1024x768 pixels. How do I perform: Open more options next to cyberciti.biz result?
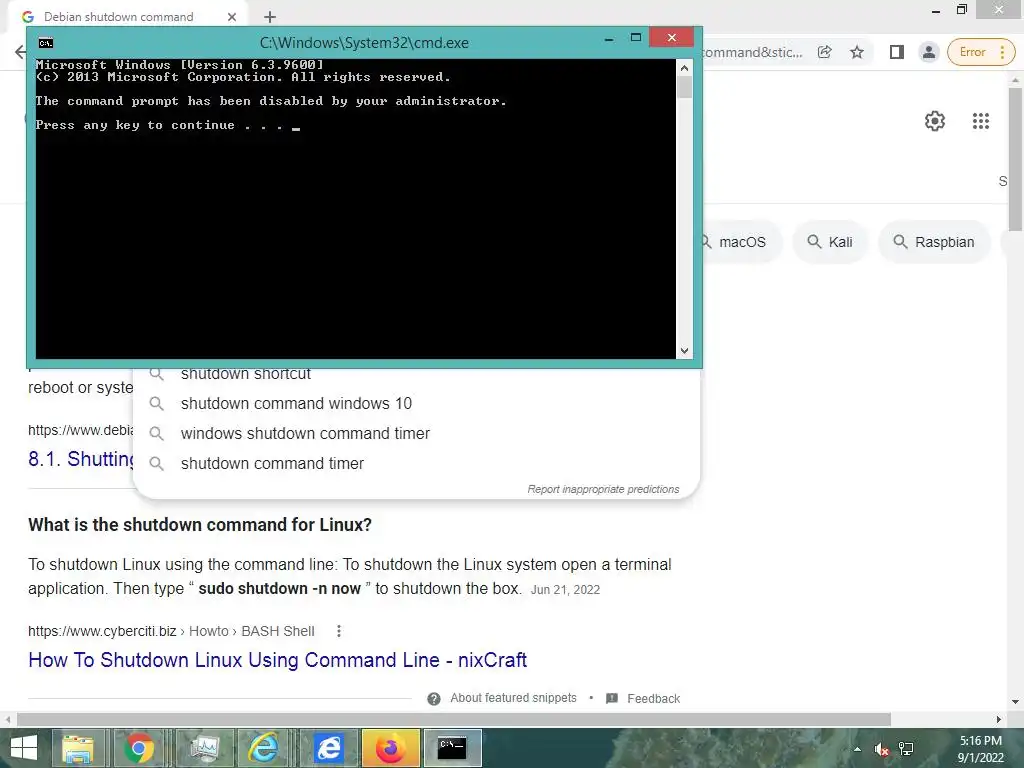click(338, 631)
